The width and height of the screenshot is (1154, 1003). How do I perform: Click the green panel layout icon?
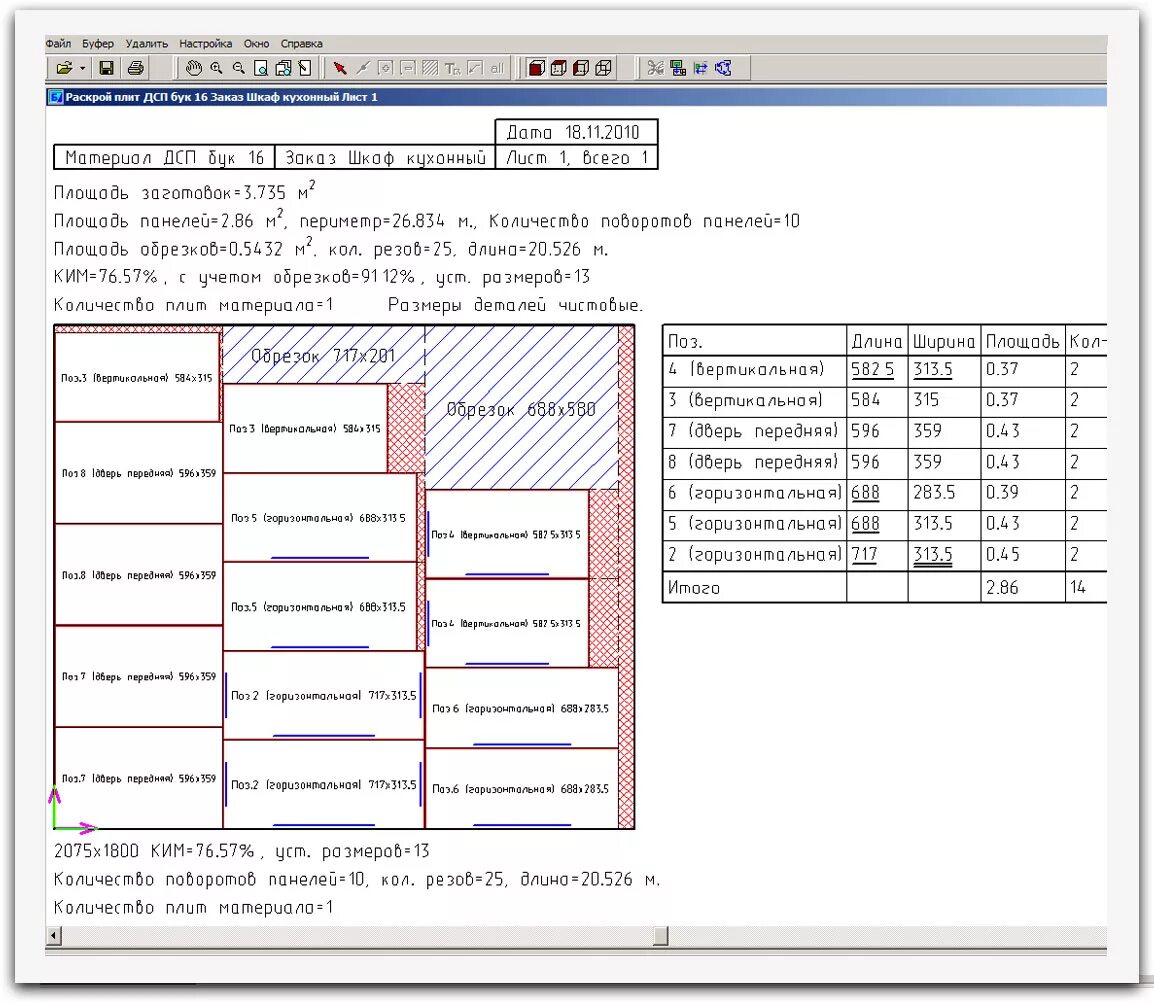pyautogui.click(x=678, y=68)
